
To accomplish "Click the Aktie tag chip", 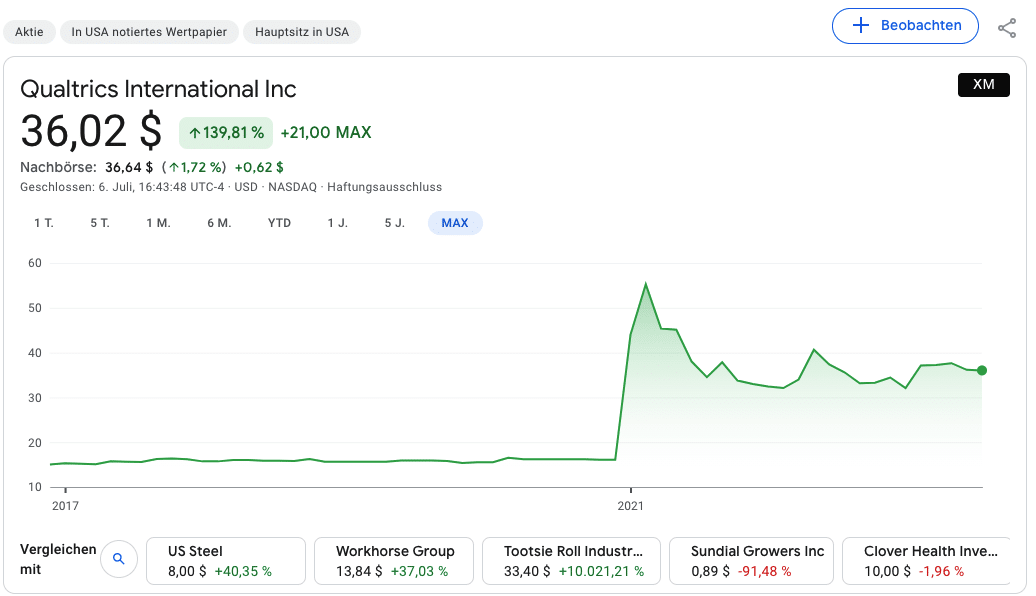I will (x=29, y=32).
